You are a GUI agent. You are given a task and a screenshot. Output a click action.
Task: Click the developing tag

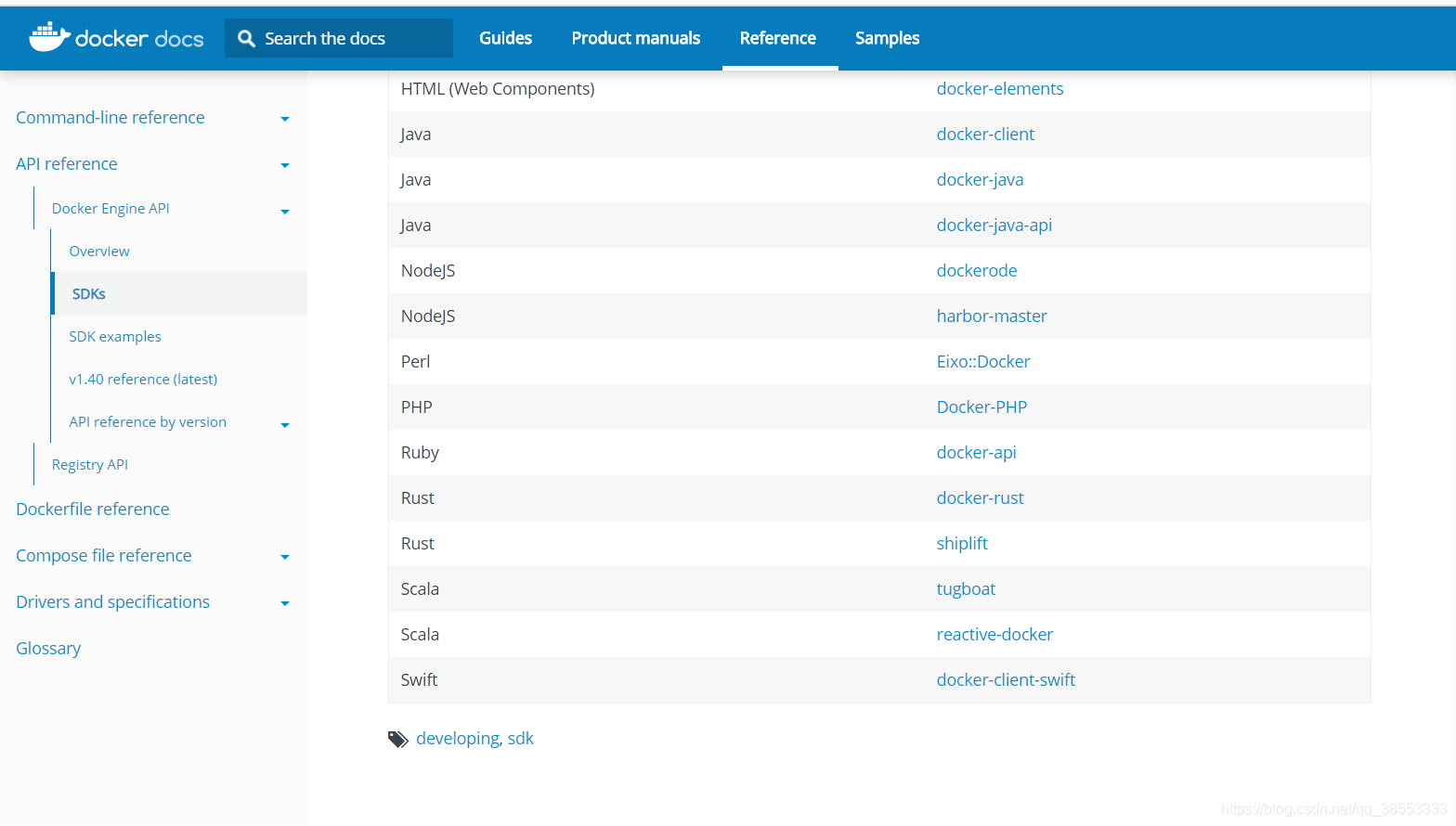458,739
